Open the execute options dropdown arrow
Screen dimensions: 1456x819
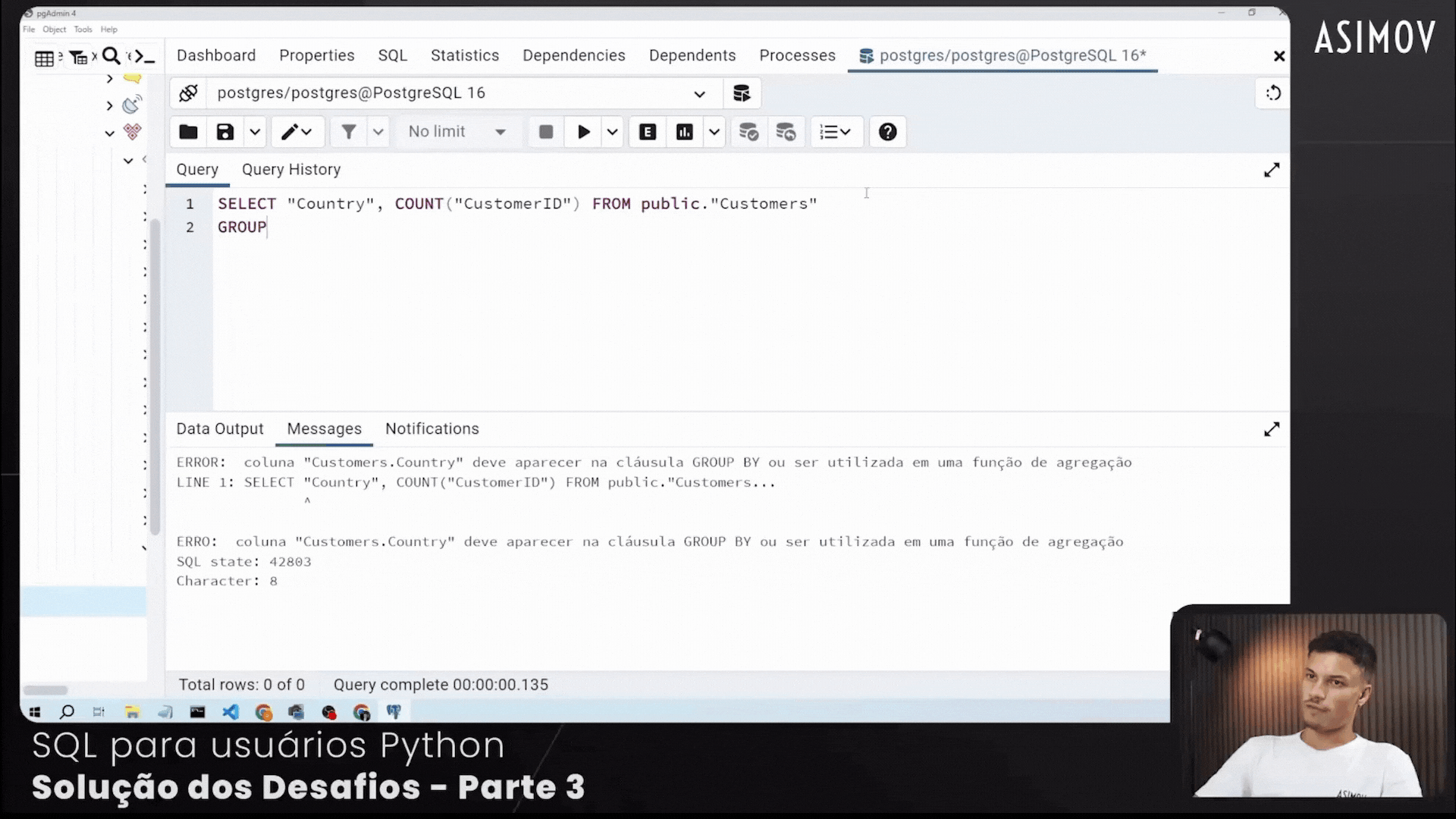coord(613,132)
